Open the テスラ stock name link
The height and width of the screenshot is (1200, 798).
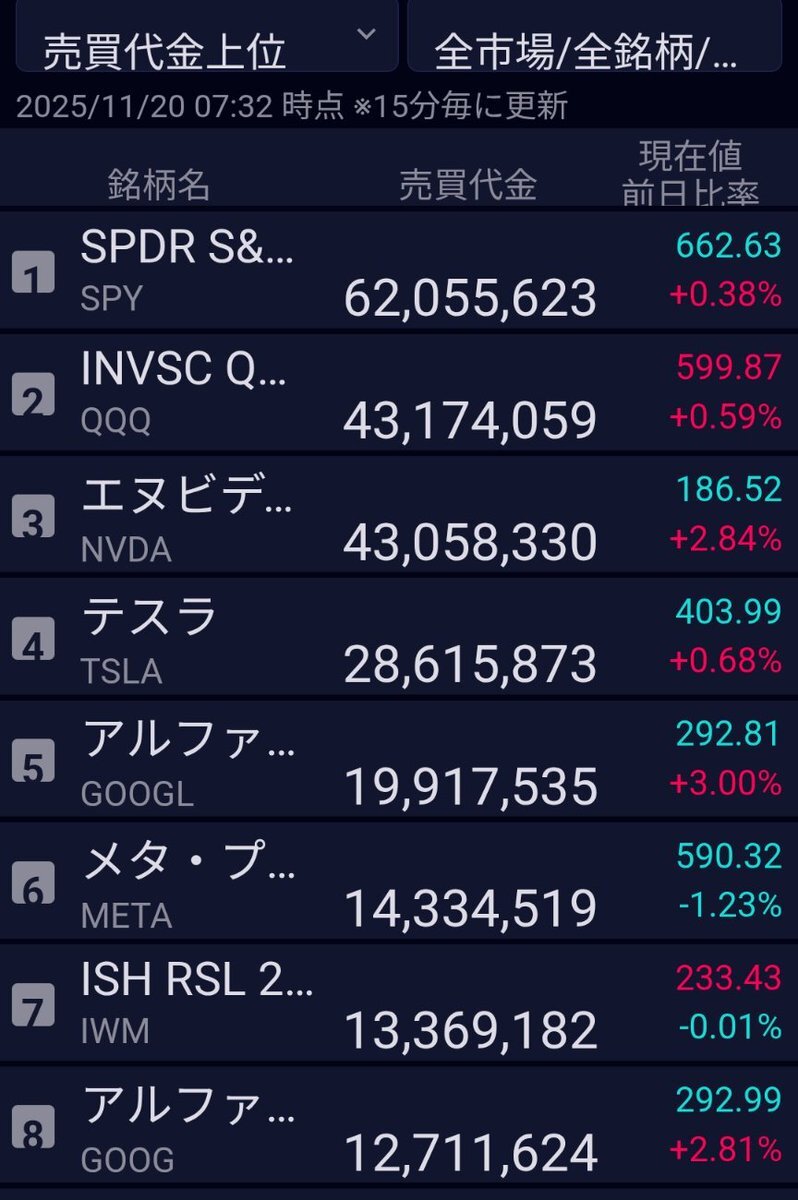click(150, 616)
